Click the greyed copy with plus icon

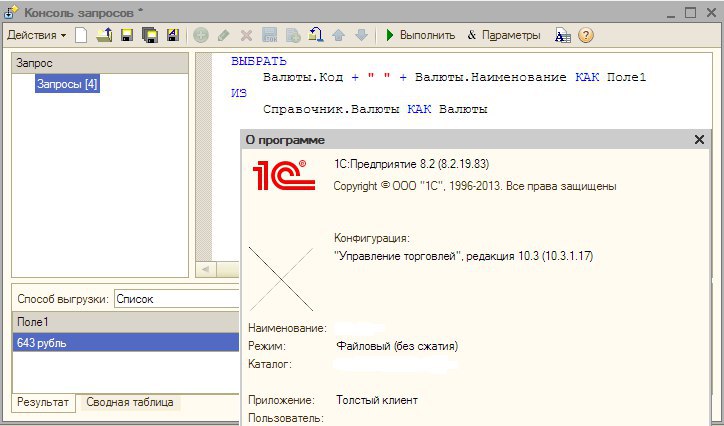pos(293,35)
